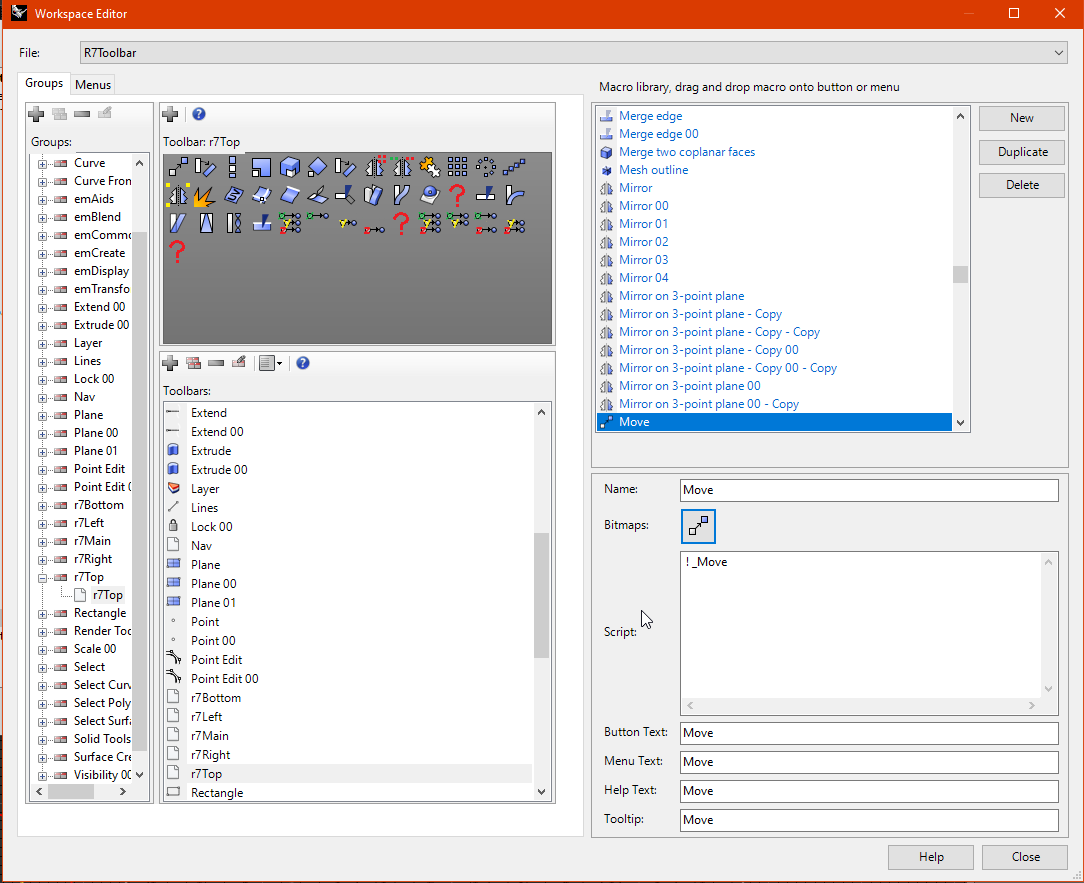1084x883 pixels.
Task: Click the Layer icon in Toolbars list
Action: click(174, 489)
